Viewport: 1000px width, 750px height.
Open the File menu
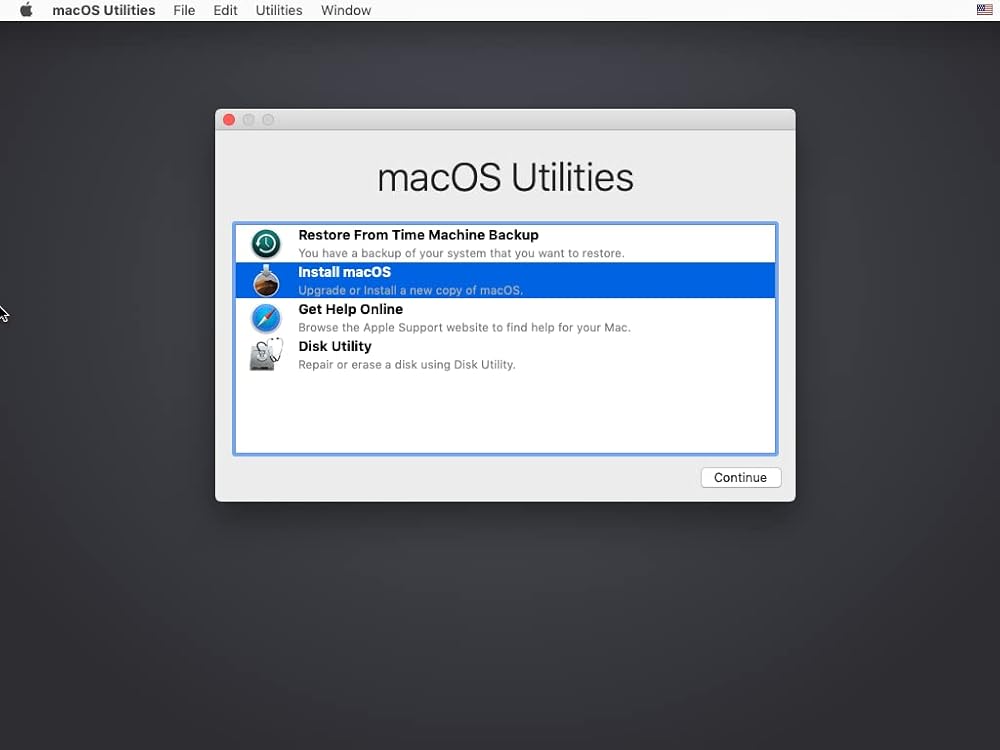coord(184,10)
